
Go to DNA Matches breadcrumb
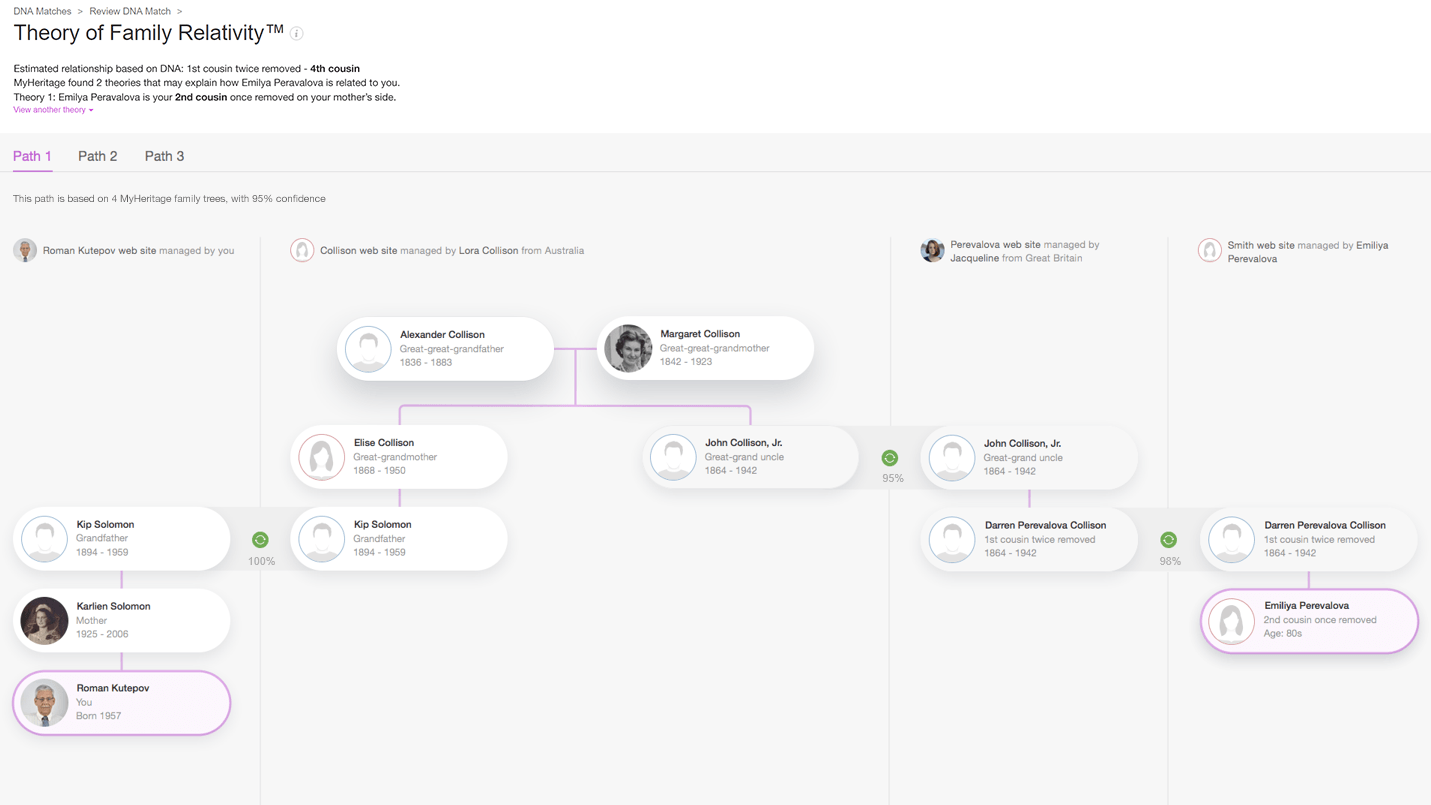click(x=42, y=11)
